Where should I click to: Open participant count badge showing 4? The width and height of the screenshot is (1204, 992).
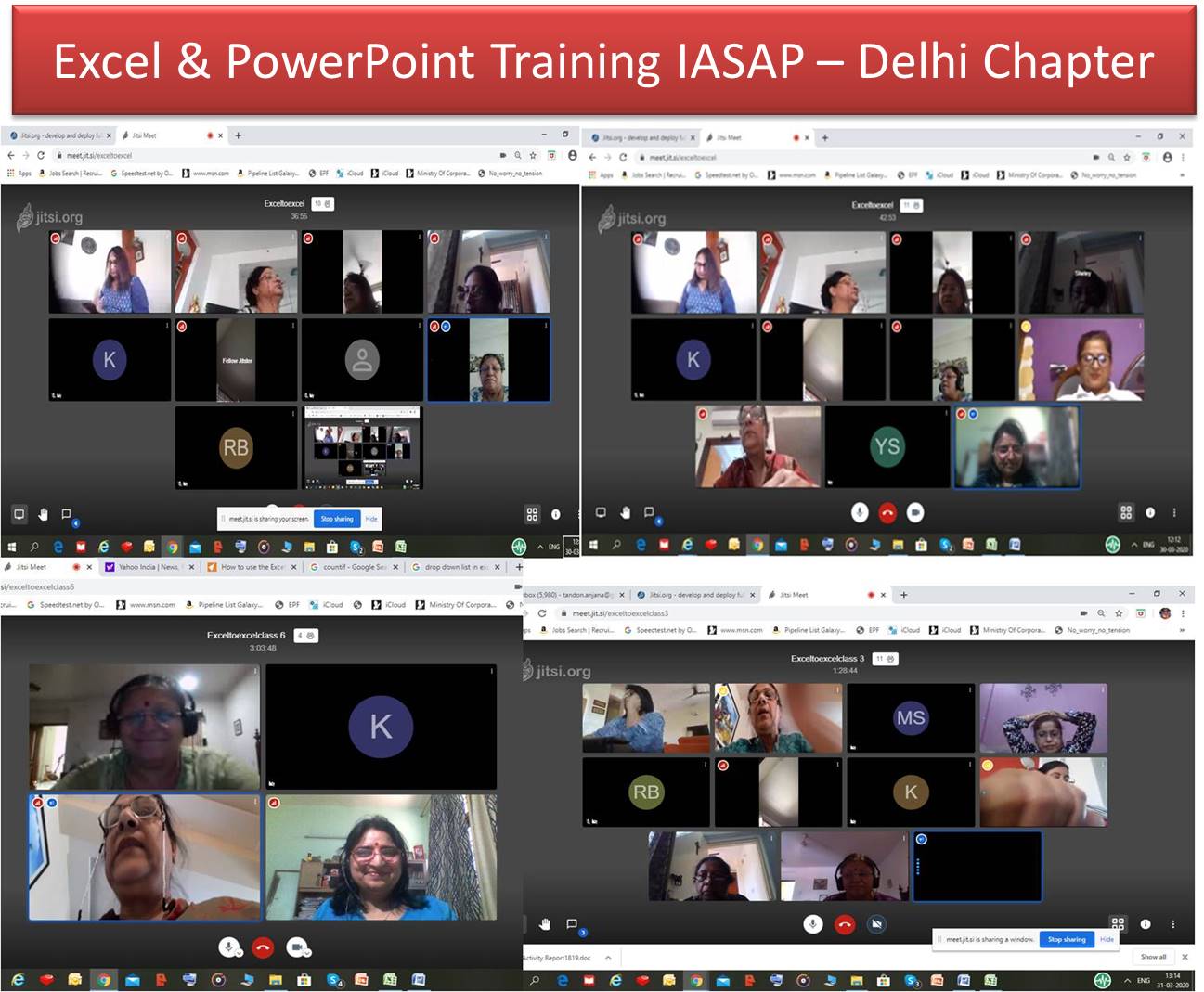(x=306, y=636)
